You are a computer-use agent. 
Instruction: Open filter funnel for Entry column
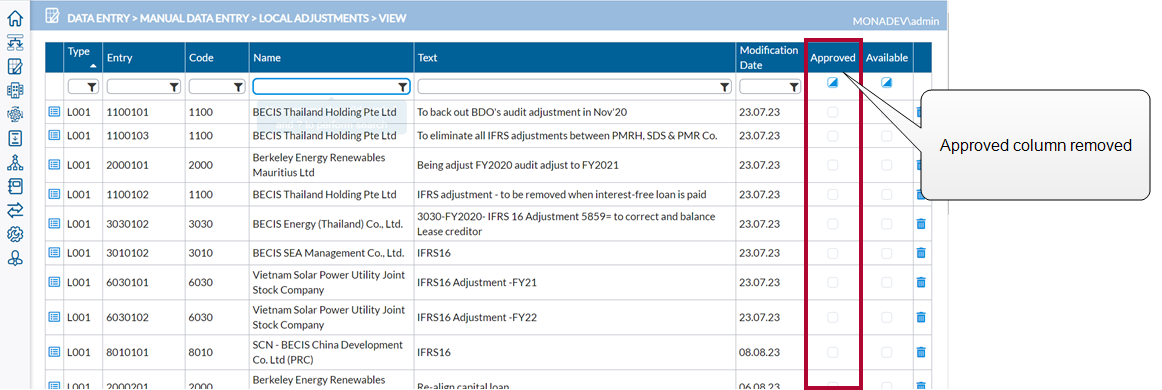174,87
